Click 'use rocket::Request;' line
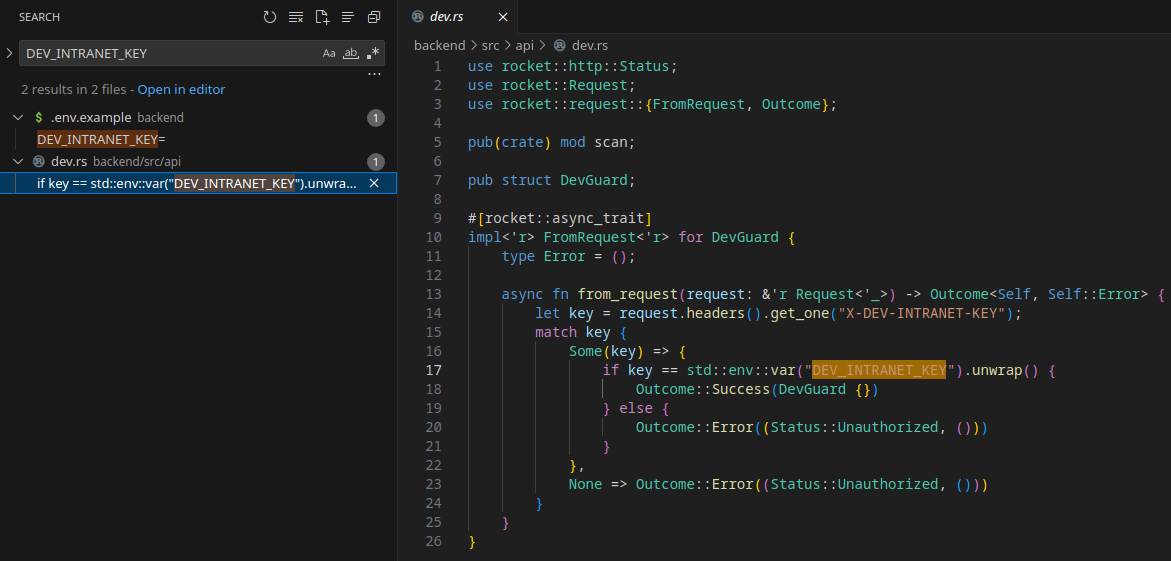Screen dimensions: 1171x561 click(x=551, y=85)
